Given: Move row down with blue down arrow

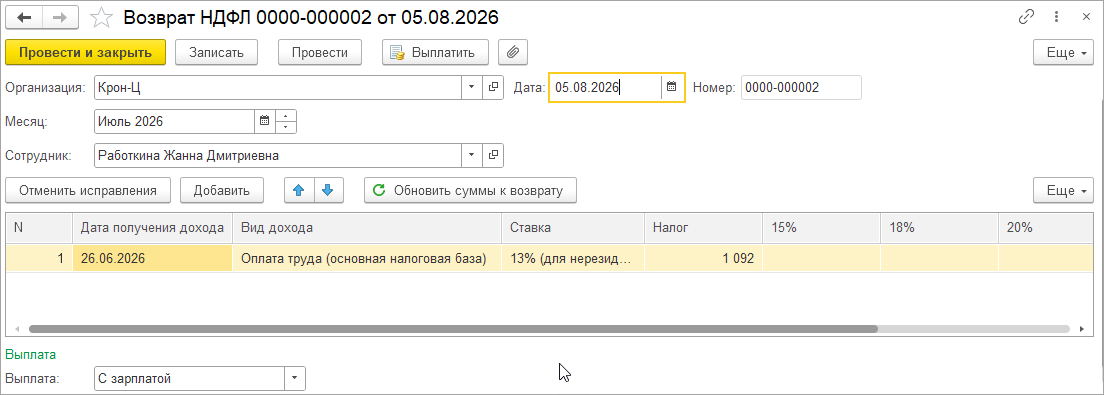Looking at the screenshot, I should click(x=328, y=190).
